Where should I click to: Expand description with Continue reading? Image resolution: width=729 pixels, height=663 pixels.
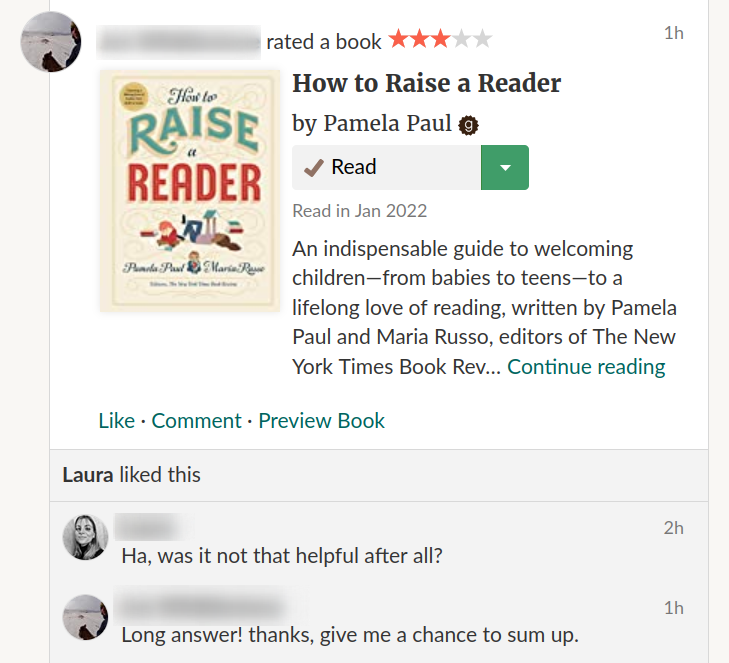[586, 367]
